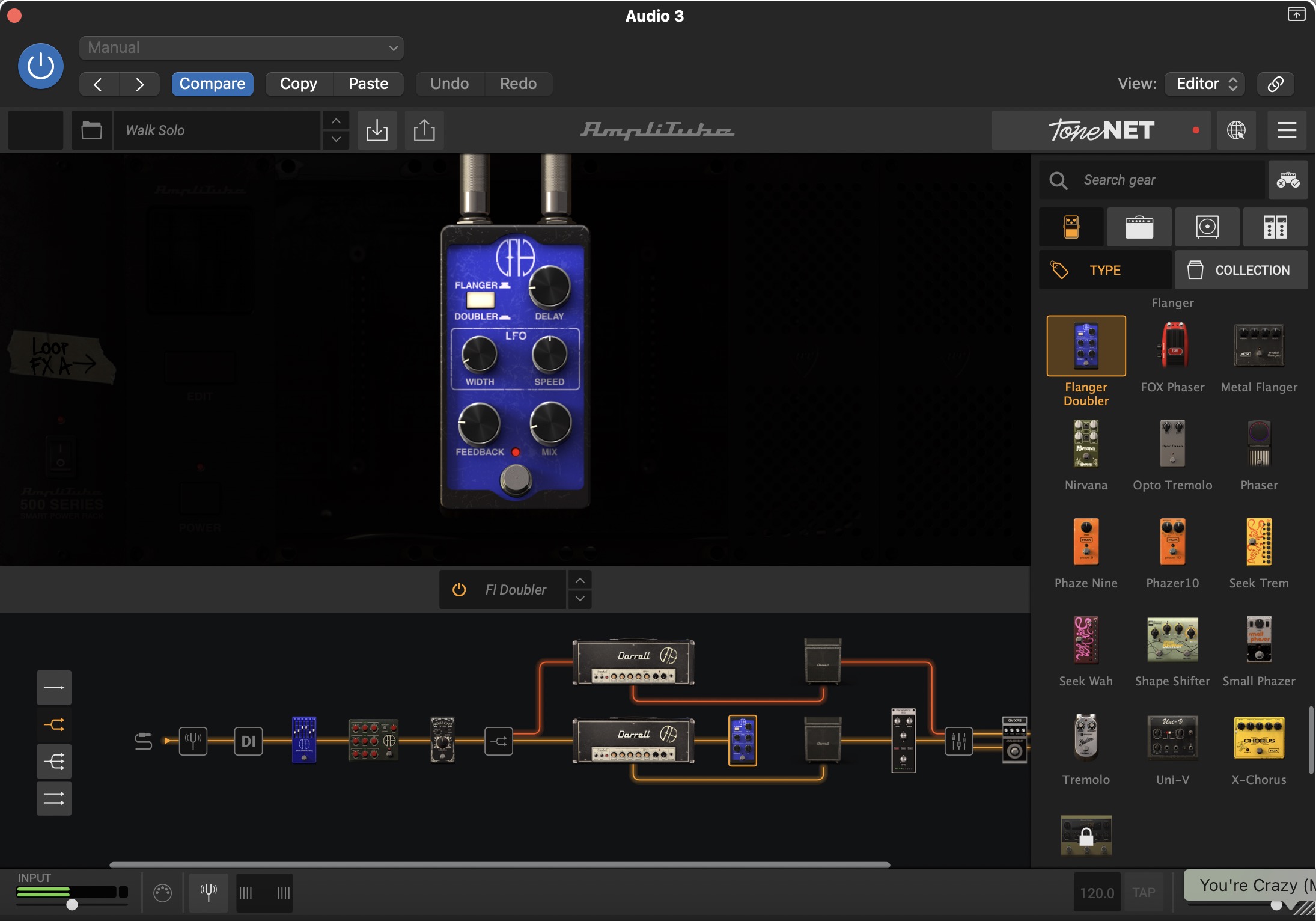Click the save preset download icon
This screenshot has height=921, width=1316.
click(377, 130)
